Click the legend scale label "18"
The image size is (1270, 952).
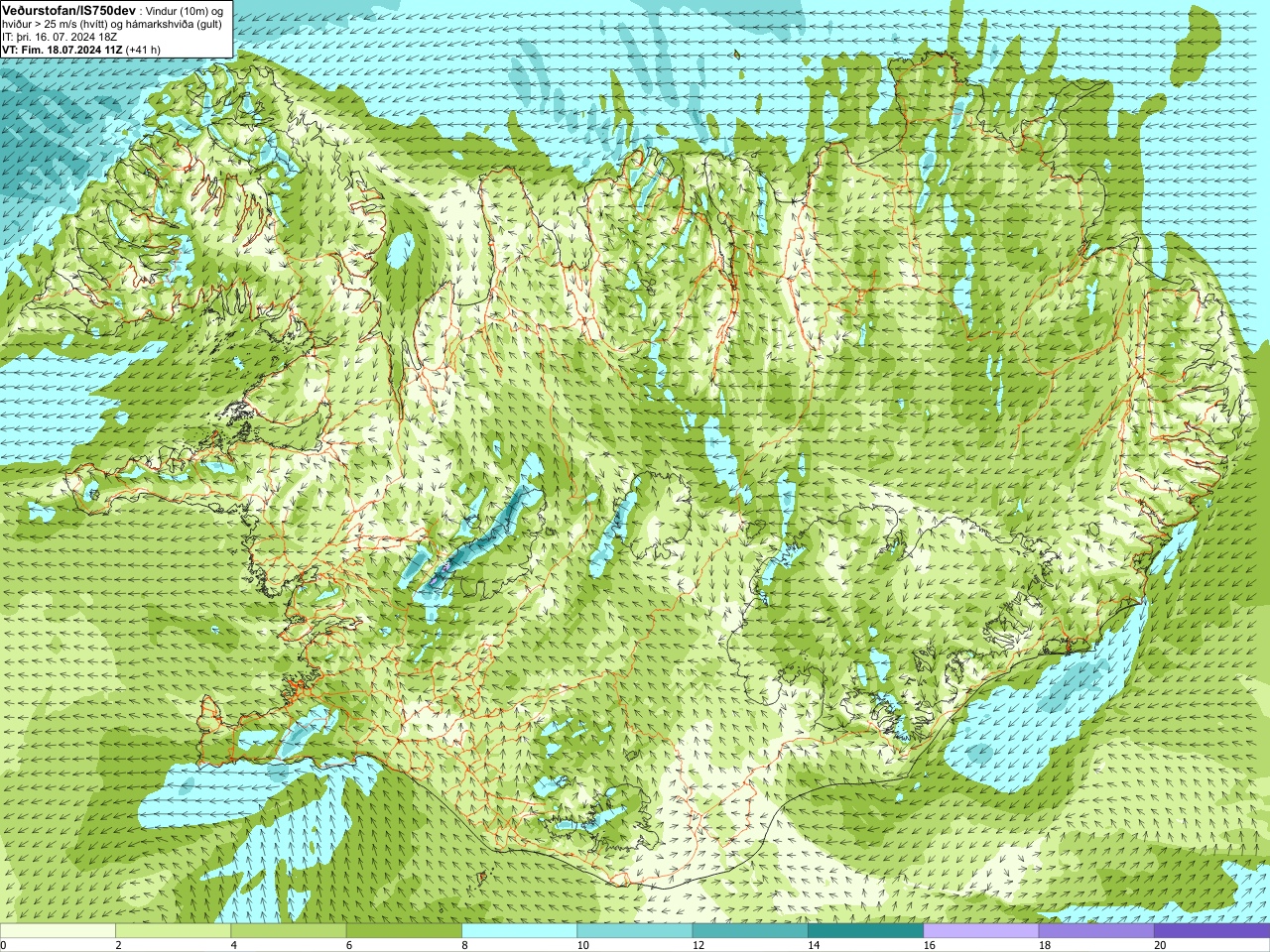pyautogui.click(x=1045, y=945)
